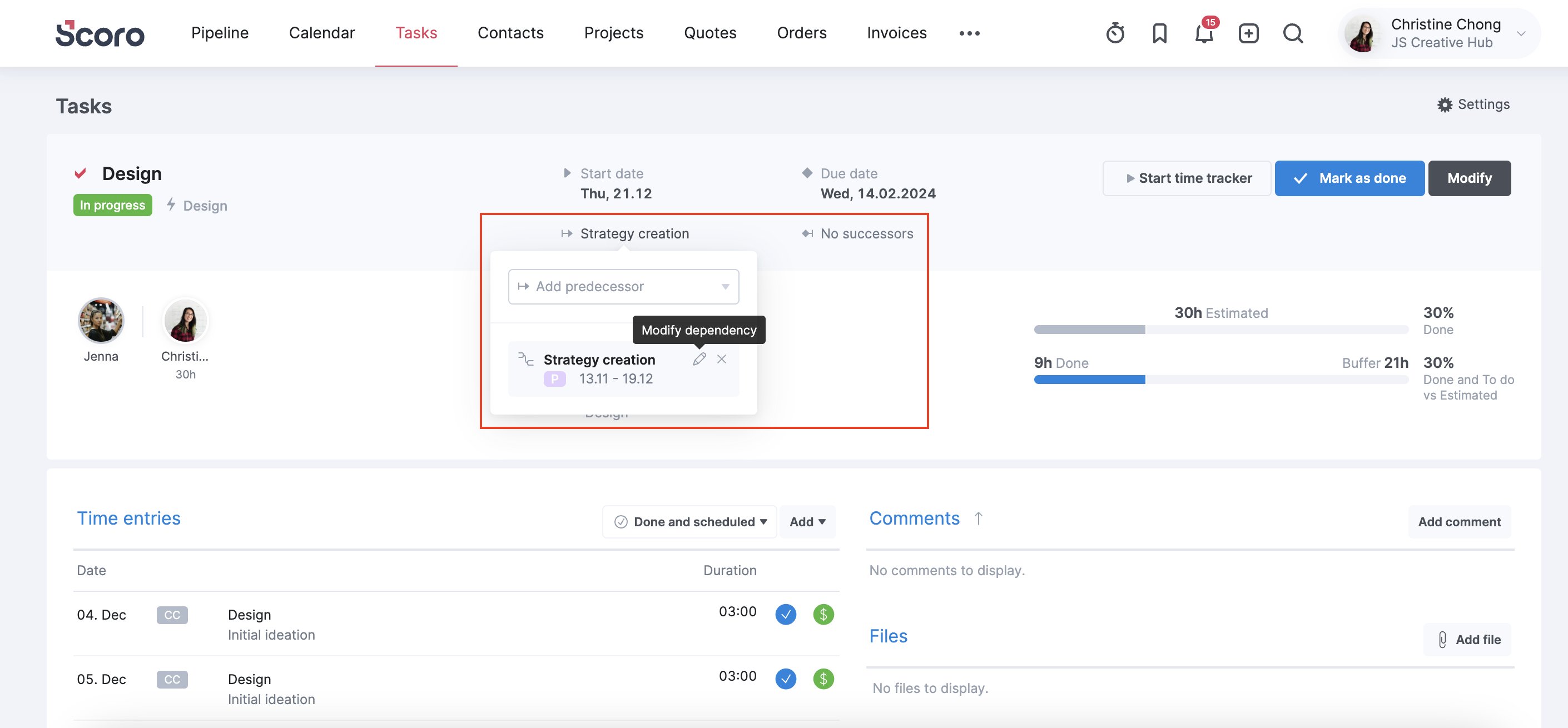Click the red checkmark beside Design title
The width and height of the screenshot is (1568, 728).
(x=81, y=173)
